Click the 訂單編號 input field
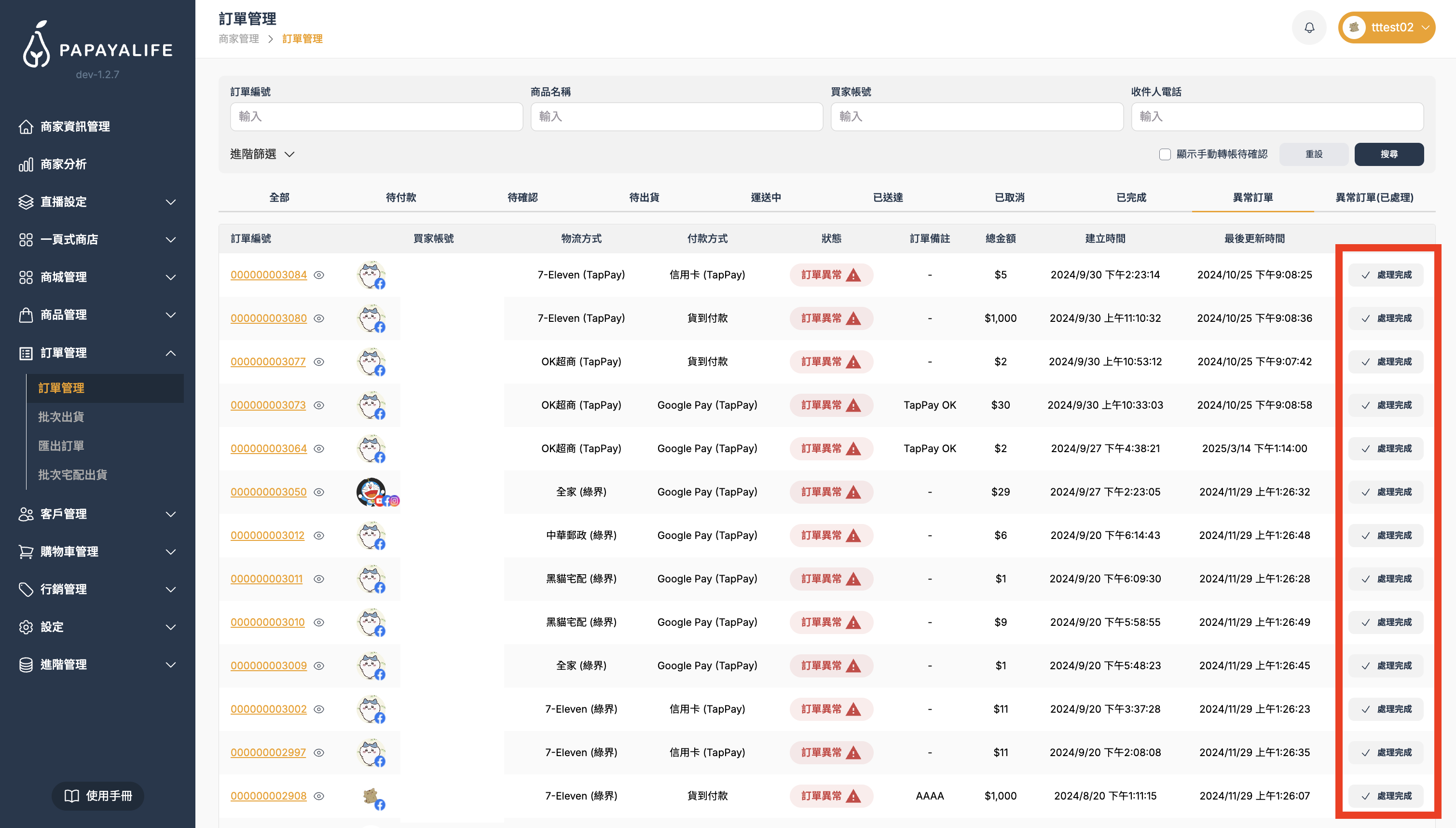This screenshot has height=828, width=1456. [x=376, y=117]
